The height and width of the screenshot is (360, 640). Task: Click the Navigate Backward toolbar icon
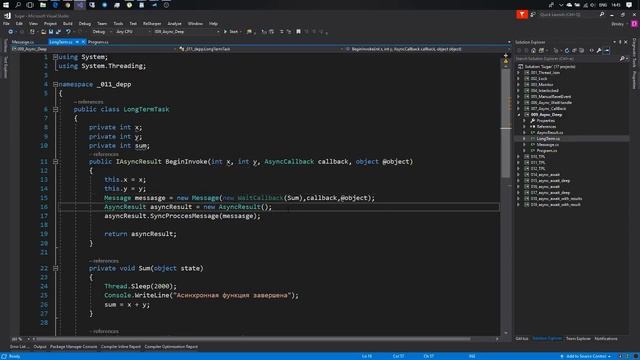11,31
